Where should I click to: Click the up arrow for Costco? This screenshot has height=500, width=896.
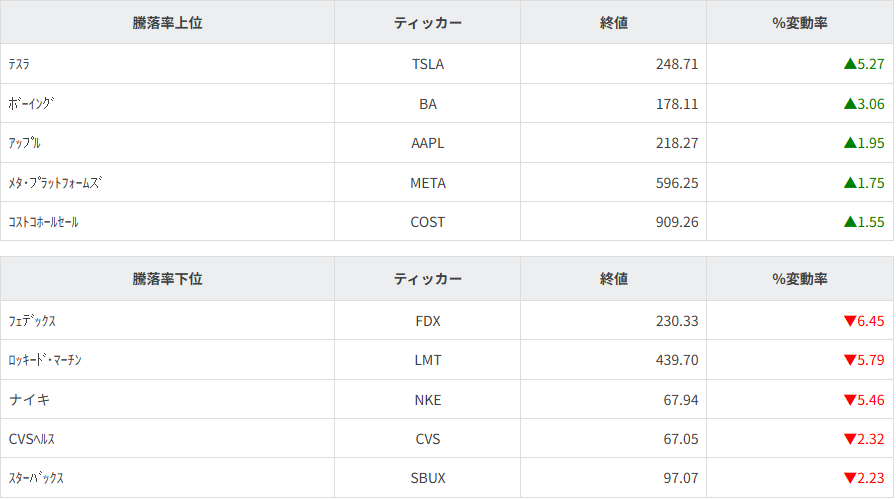(x=850, y=222)
